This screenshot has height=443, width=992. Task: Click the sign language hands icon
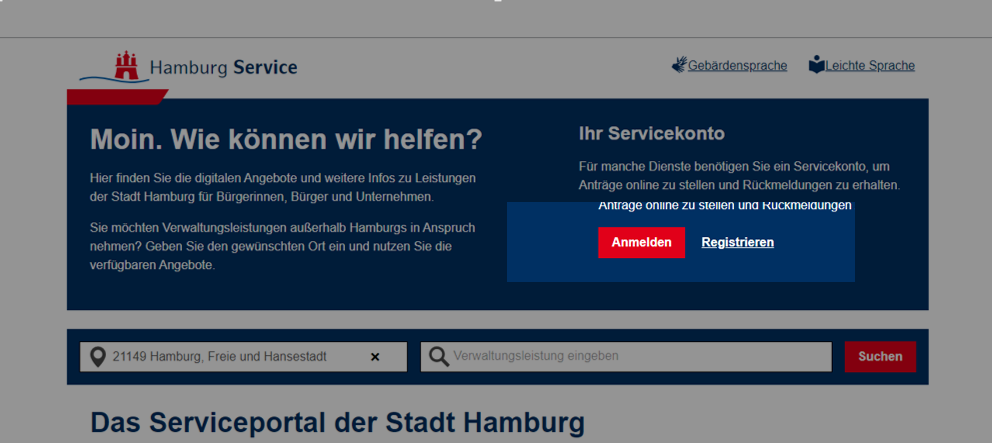[x=679, y=65]
